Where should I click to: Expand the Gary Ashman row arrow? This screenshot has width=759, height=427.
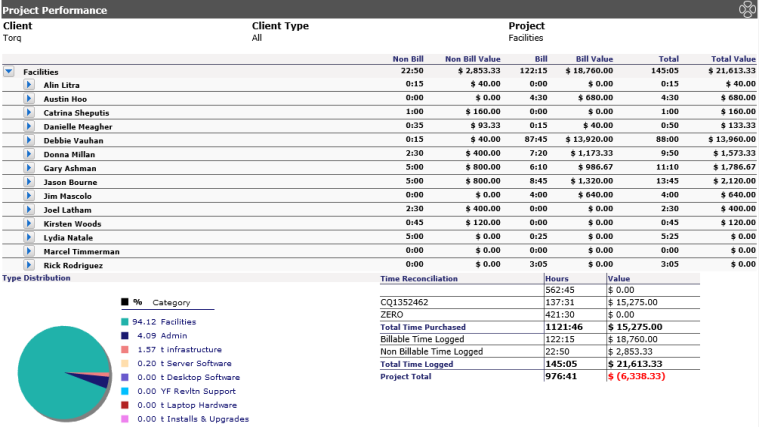(29, 168)
